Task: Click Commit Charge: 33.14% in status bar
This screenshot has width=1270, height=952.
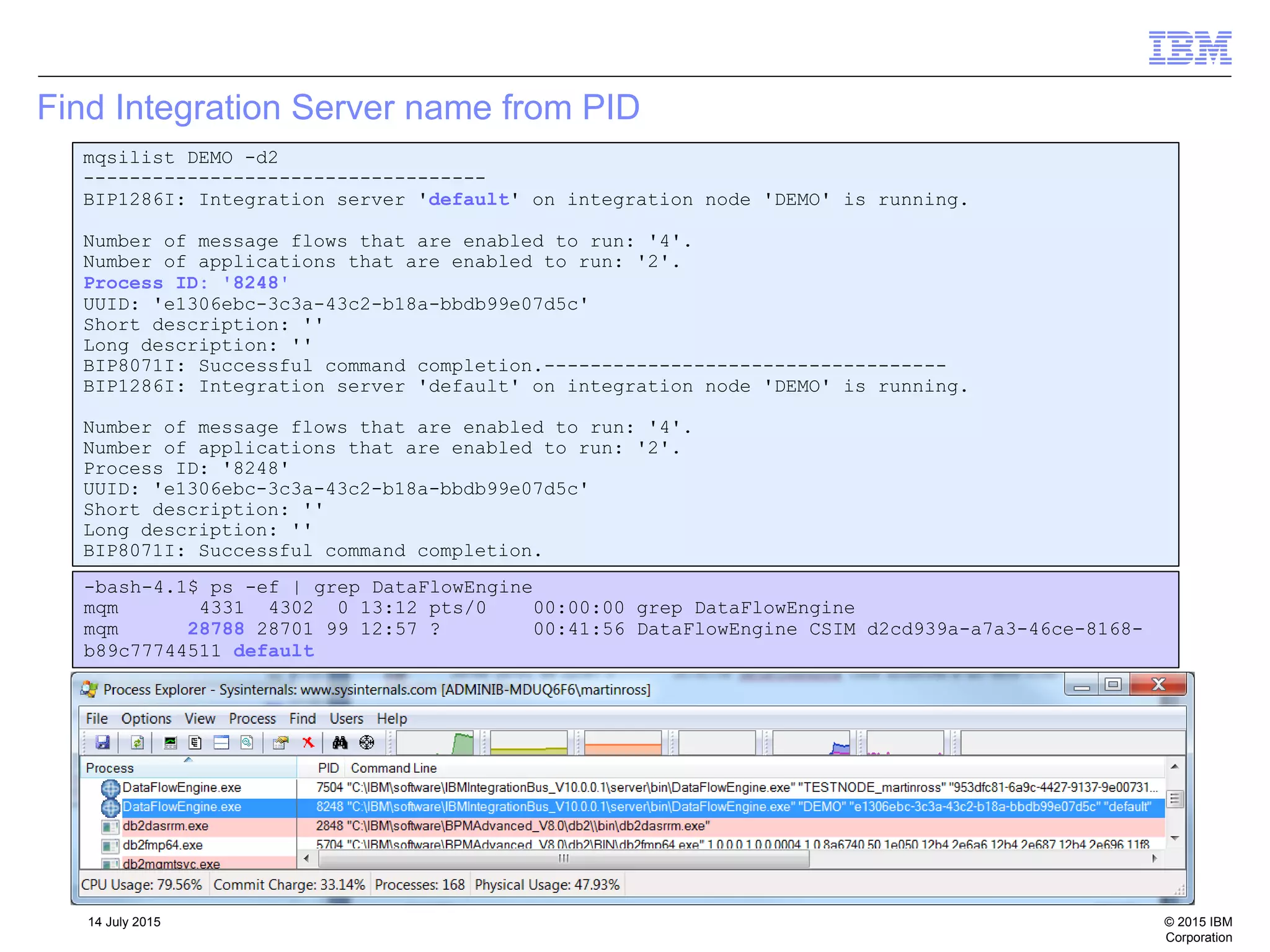Action: 289,884
